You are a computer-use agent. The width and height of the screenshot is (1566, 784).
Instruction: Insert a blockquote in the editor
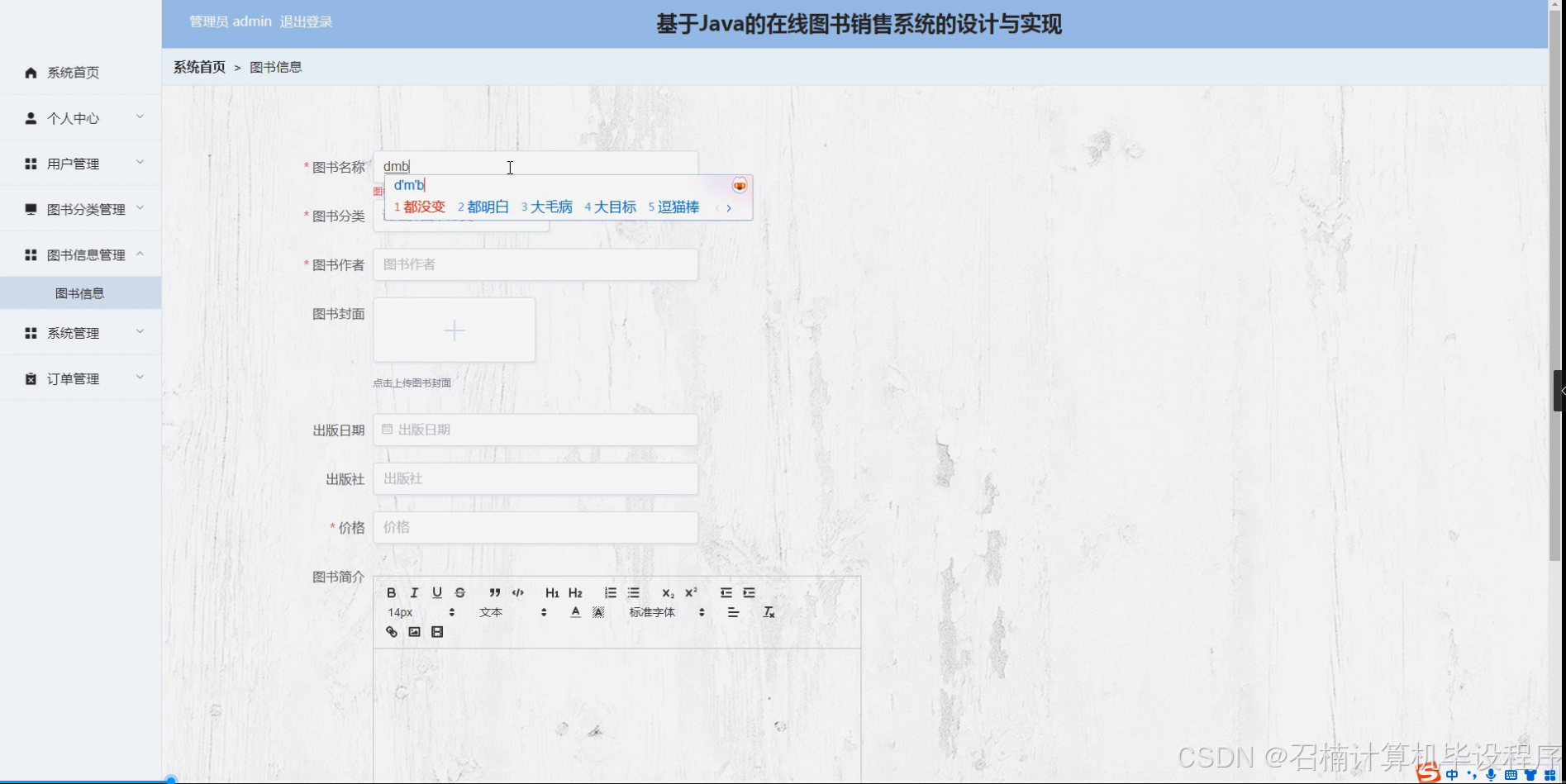point(494,592)
